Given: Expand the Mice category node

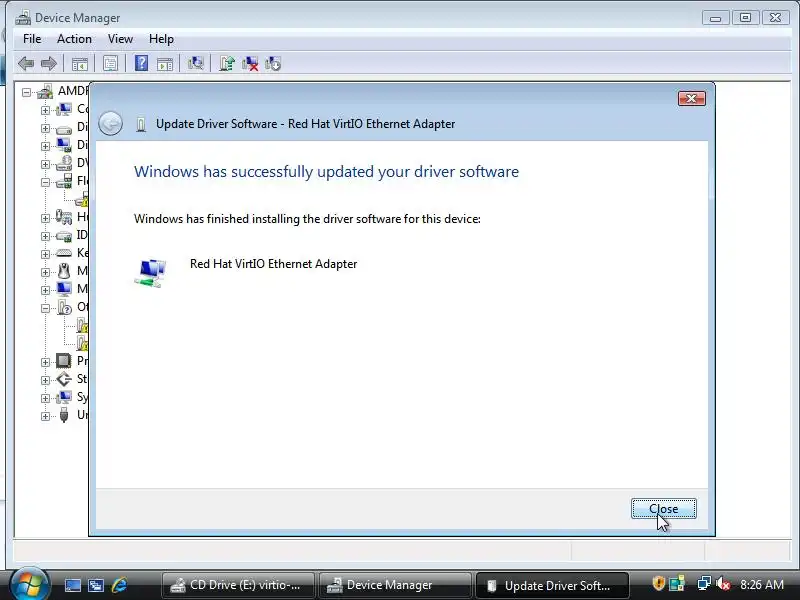Looking at the screenshot, I should (45, 272).
